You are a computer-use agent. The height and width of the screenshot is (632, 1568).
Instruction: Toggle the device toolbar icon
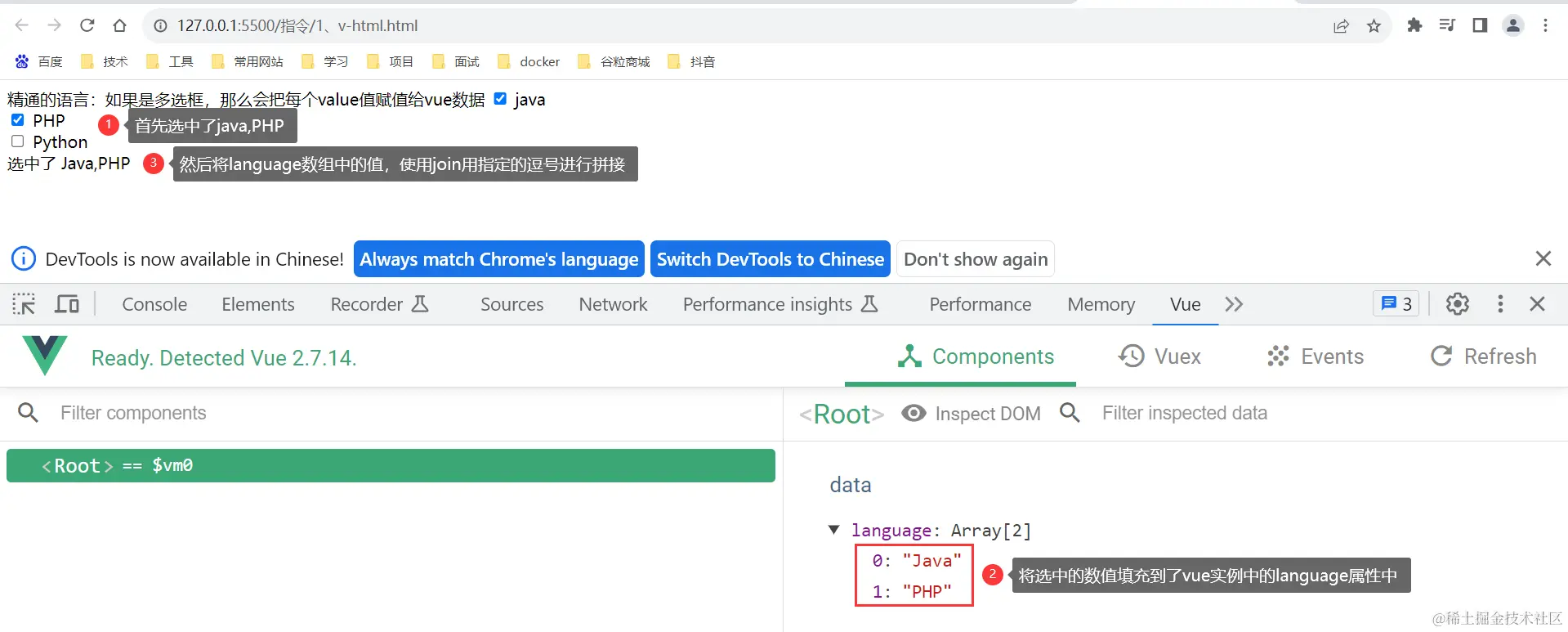[67, 304]
